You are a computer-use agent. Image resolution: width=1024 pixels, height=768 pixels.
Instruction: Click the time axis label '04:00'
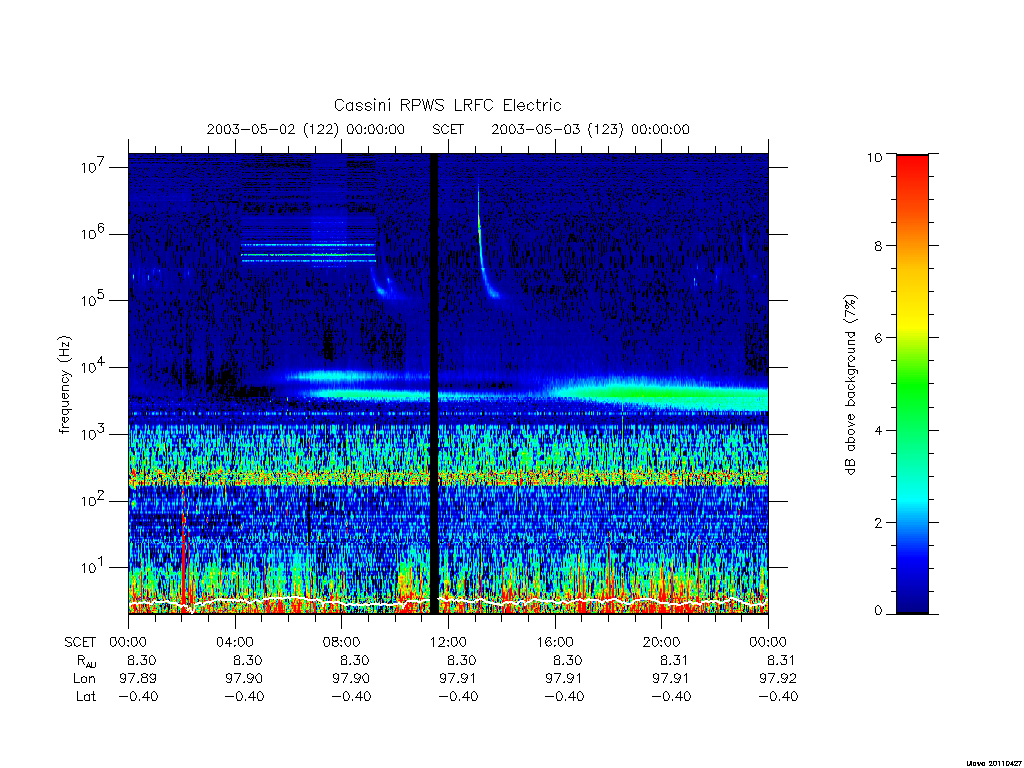coord(234,642)
